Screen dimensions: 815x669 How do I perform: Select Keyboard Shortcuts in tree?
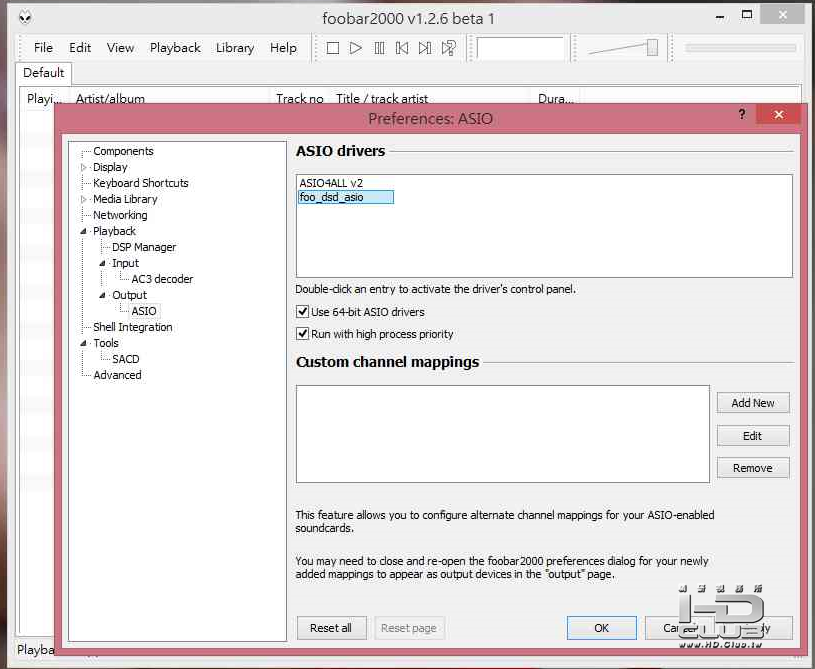(x=140, y=183)
